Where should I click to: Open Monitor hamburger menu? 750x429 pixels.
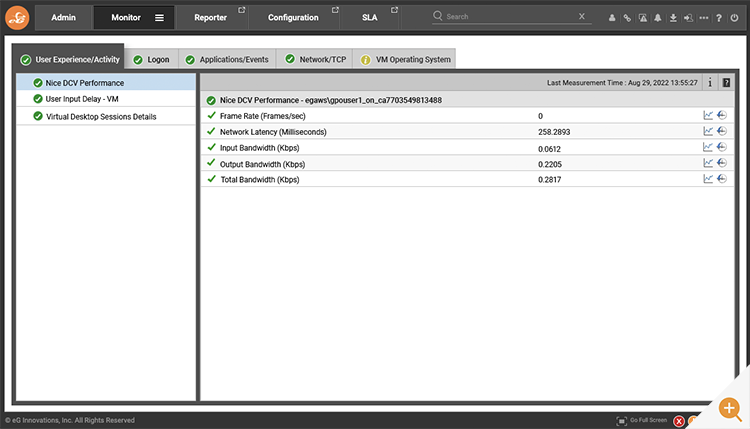[x=159, y=18]
